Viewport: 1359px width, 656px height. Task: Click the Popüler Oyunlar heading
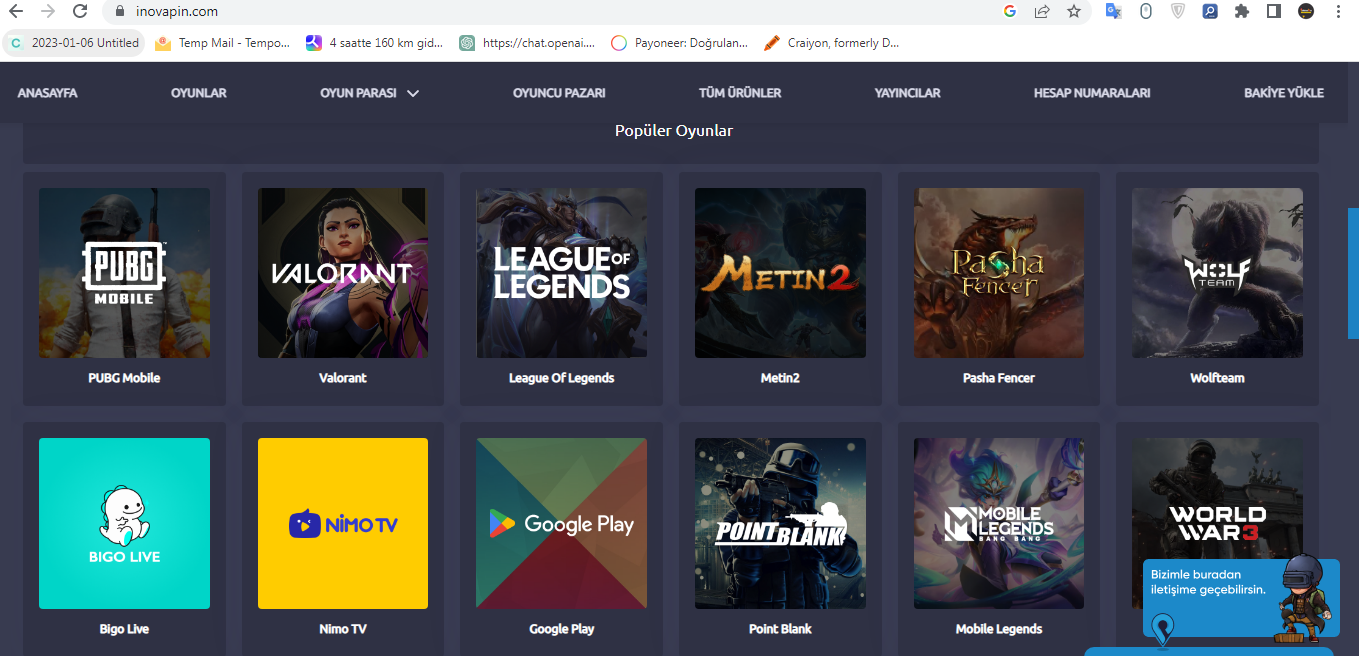[674, 131]
